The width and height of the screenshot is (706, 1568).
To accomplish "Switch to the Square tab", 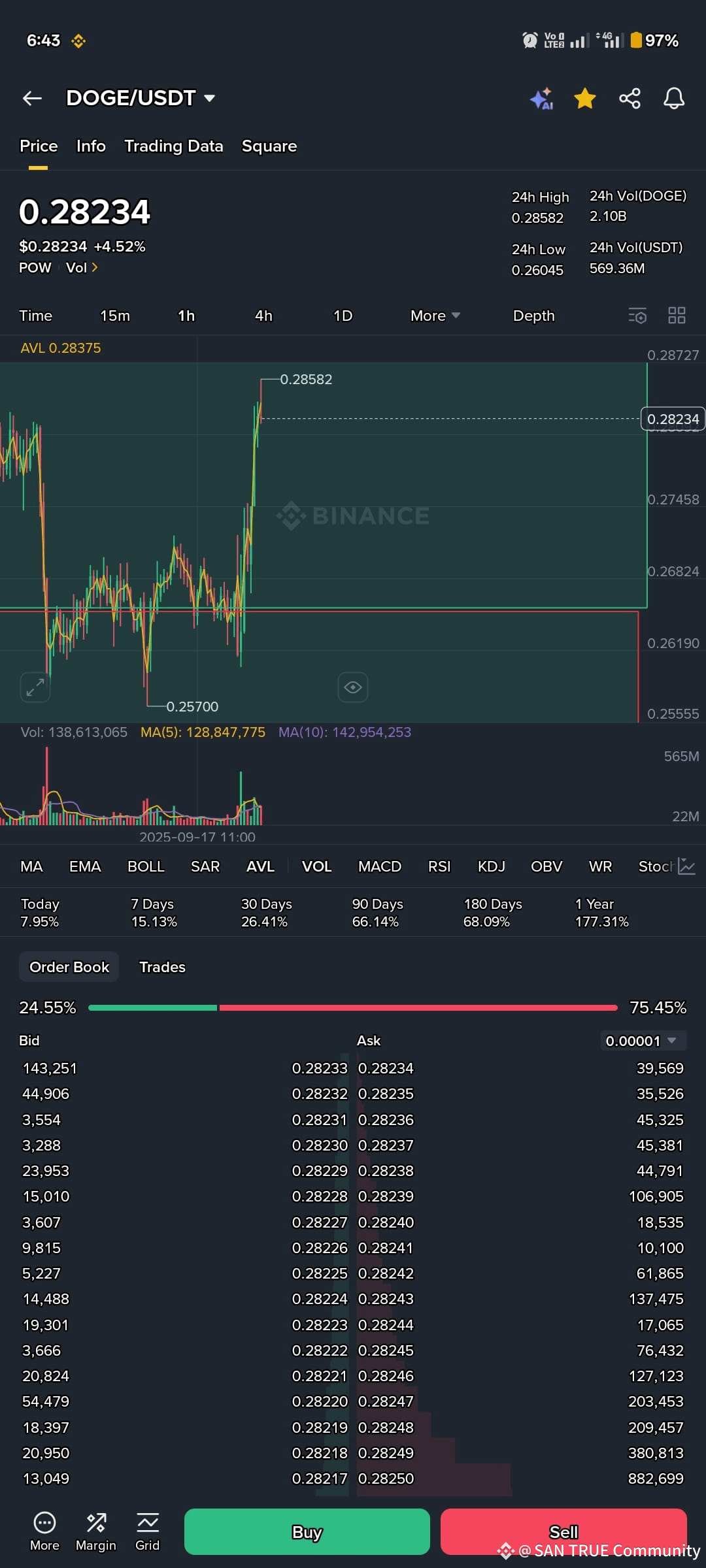I will [x=269, y=146].
